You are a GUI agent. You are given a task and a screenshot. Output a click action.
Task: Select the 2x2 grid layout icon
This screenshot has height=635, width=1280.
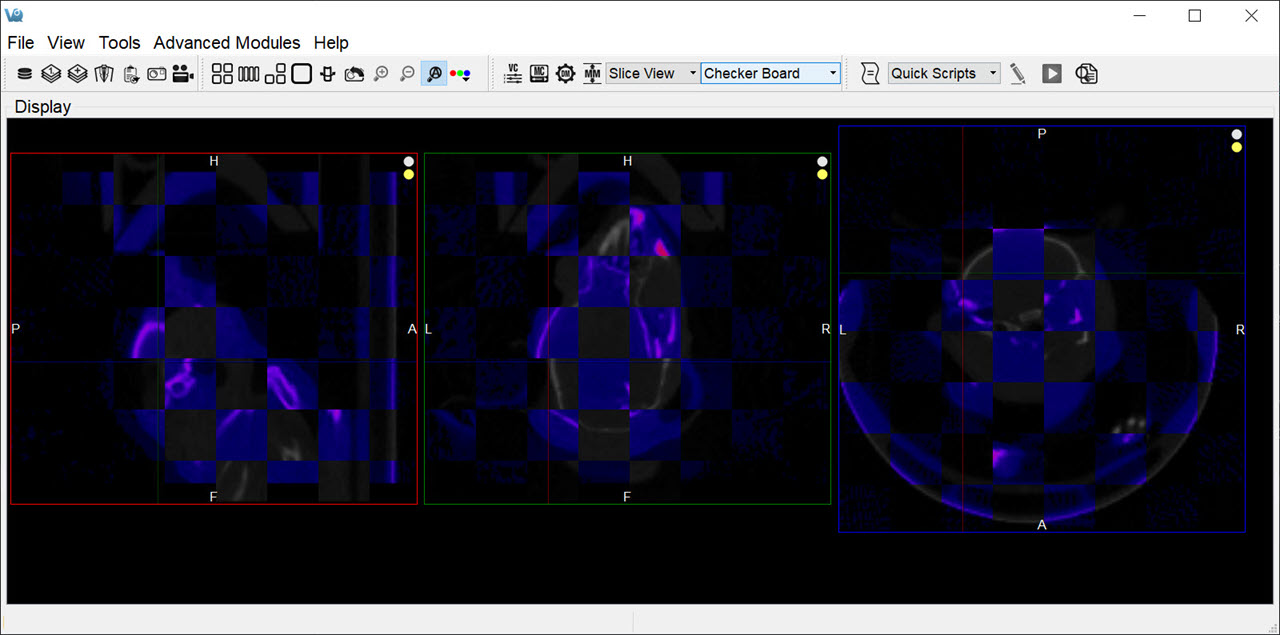(x=222, y=74)
